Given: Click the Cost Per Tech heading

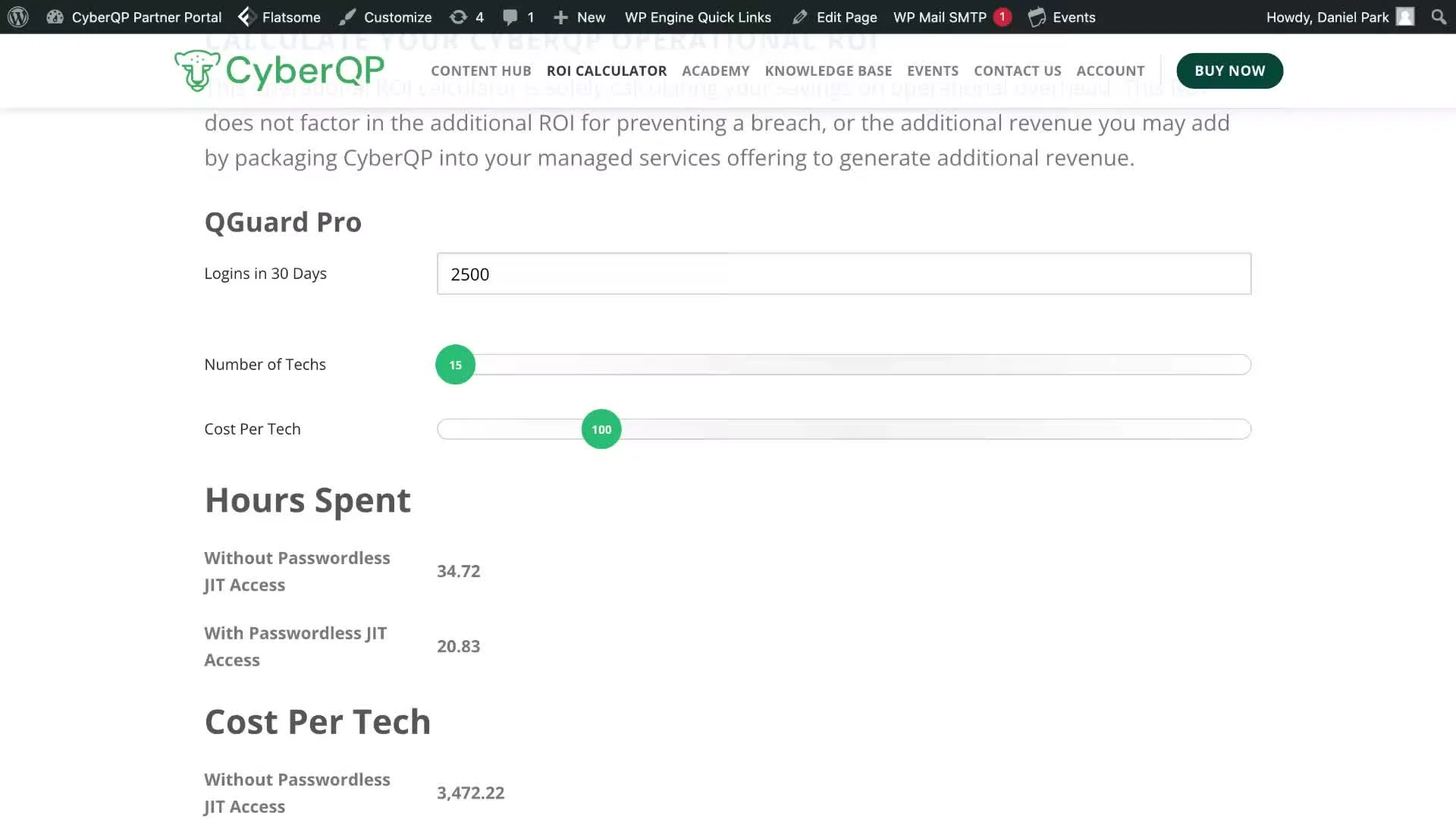Looking at the screenshot, I should pos(318,722).
